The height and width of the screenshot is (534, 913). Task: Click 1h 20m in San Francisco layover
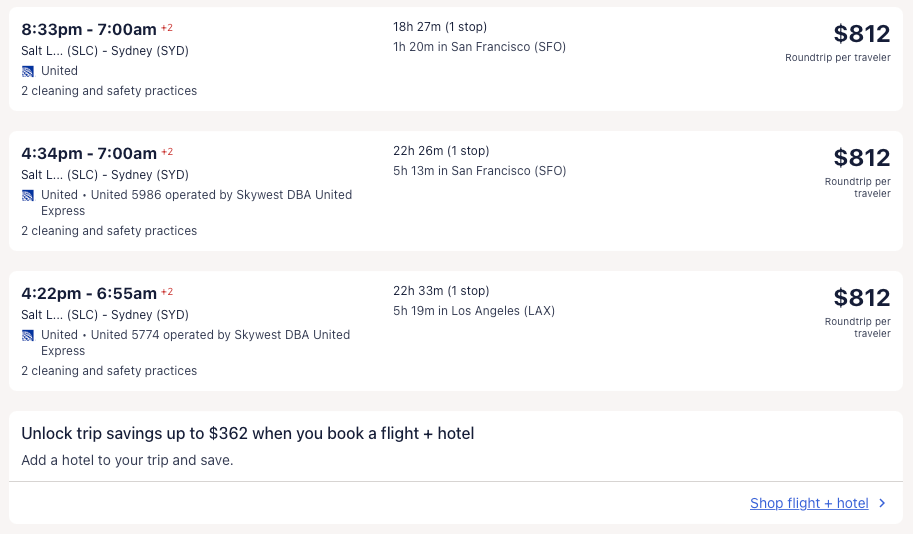click(479, 46)
